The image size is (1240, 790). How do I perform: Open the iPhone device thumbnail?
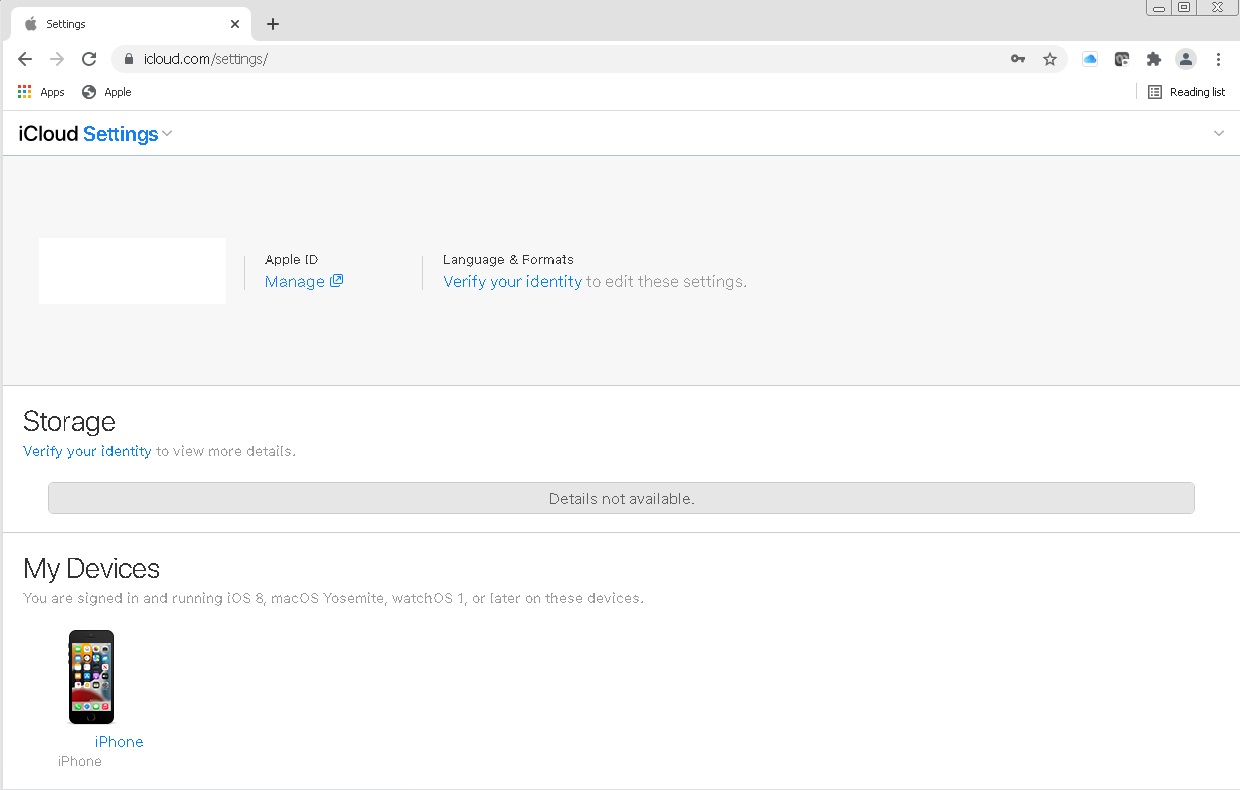91,677
